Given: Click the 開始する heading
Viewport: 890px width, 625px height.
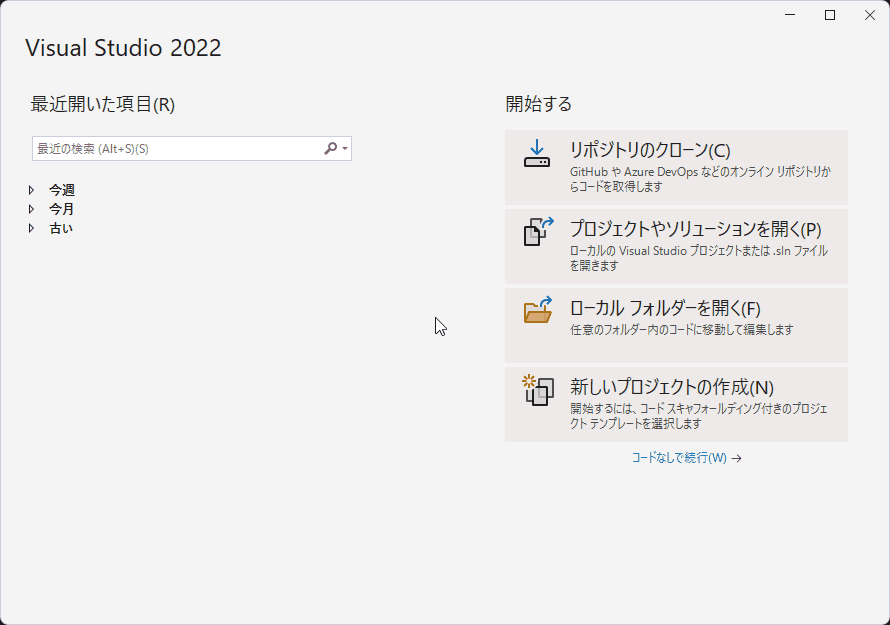Looking at the screenshot, I should point(539,104).
